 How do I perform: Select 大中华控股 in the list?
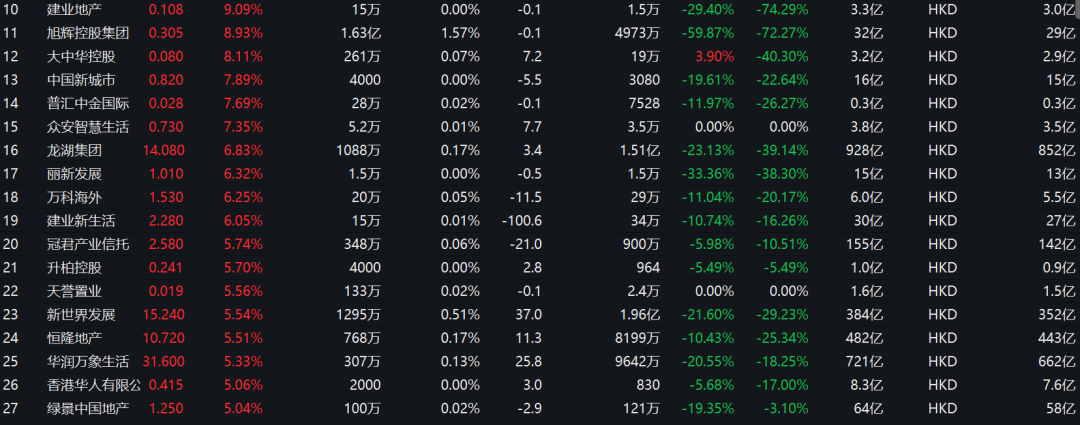[x=81, y=56]
